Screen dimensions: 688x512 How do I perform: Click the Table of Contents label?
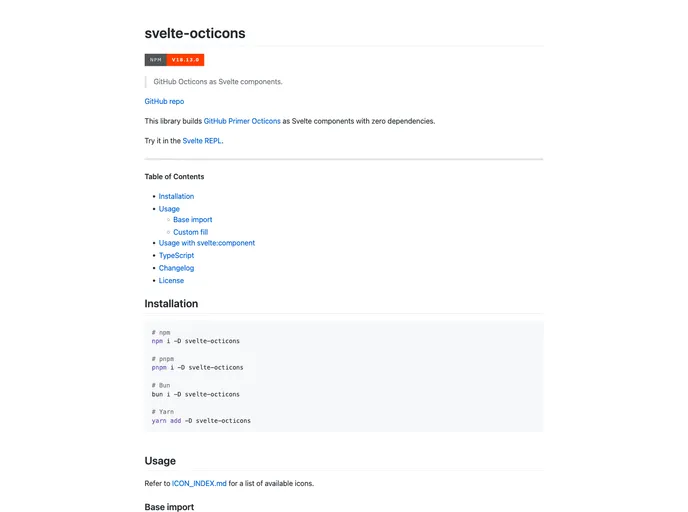174,177
